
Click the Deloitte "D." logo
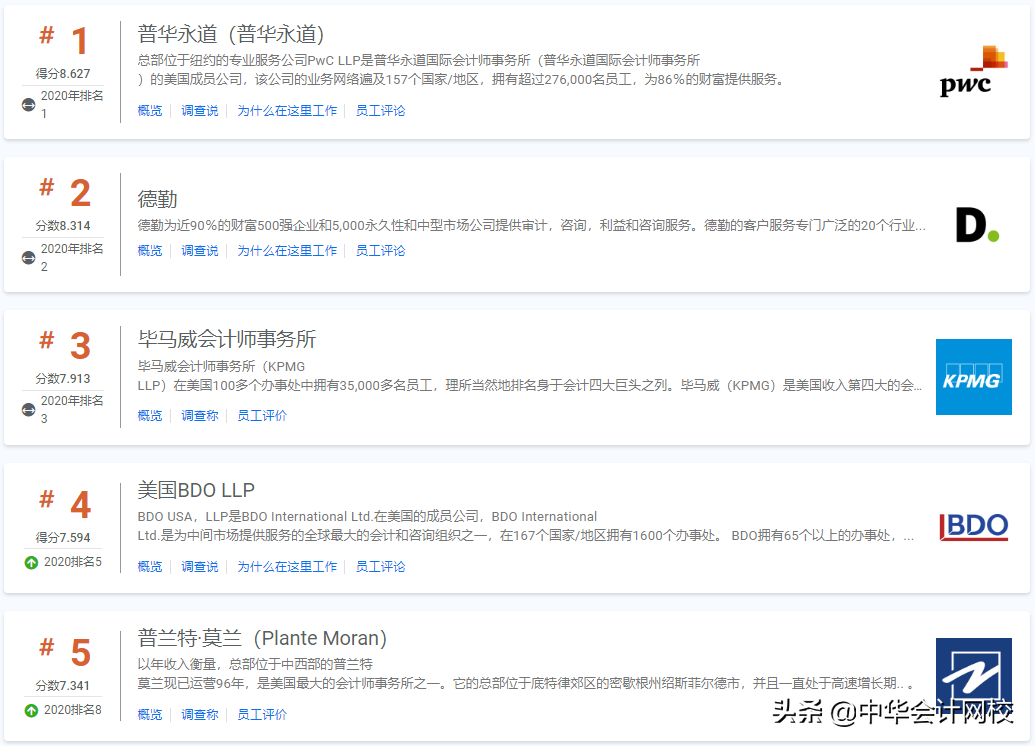978,223
